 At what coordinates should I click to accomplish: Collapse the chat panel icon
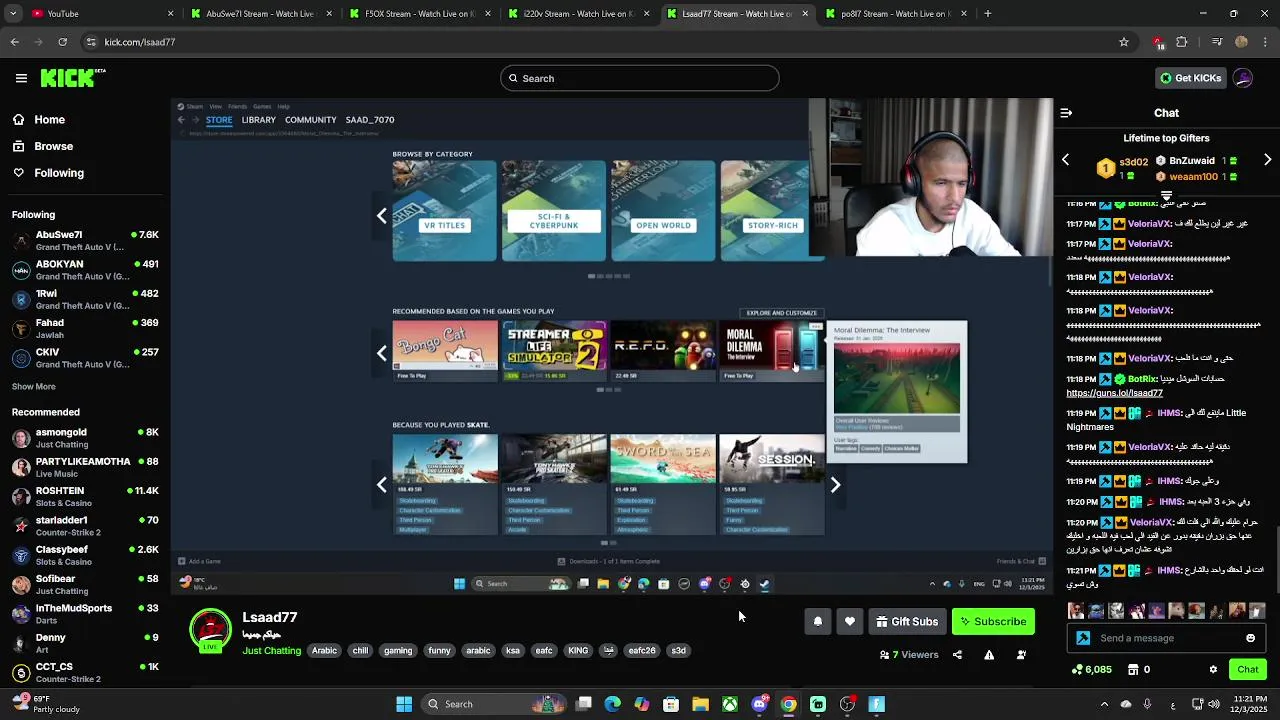point(1066,113)
